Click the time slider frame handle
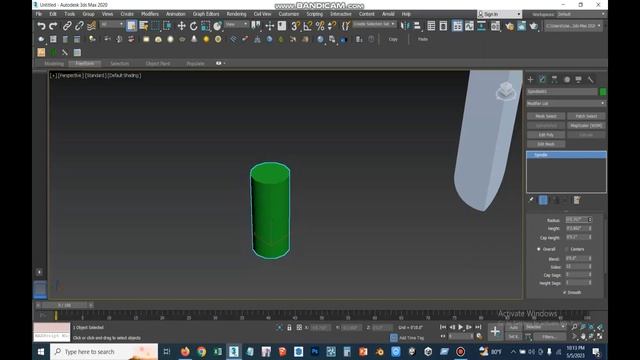This screenshot has height=360, width=640. pos(64,305)
